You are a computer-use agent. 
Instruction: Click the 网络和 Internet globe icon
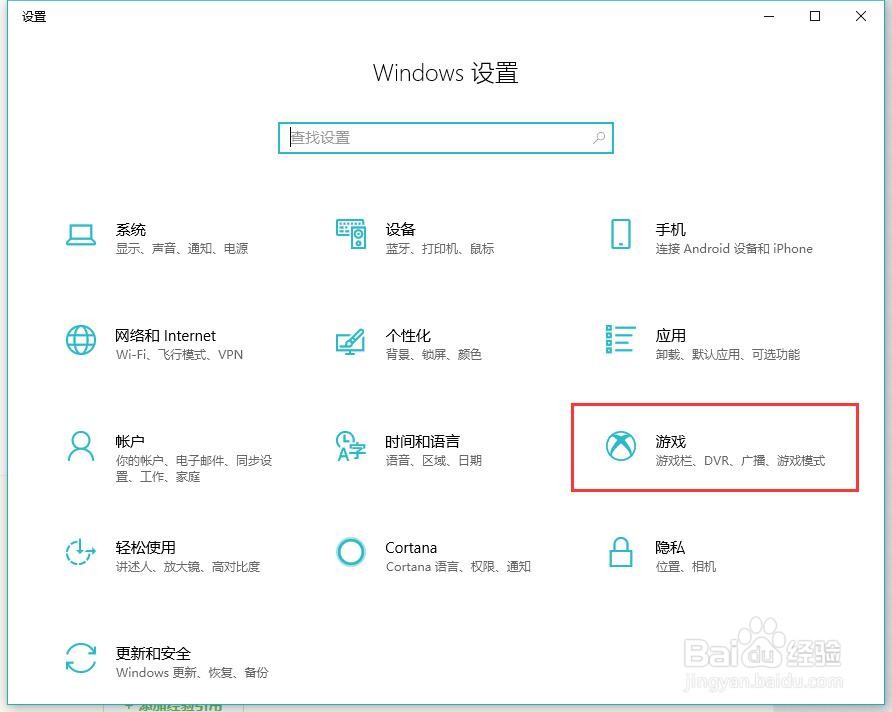(x=81, y=340)
